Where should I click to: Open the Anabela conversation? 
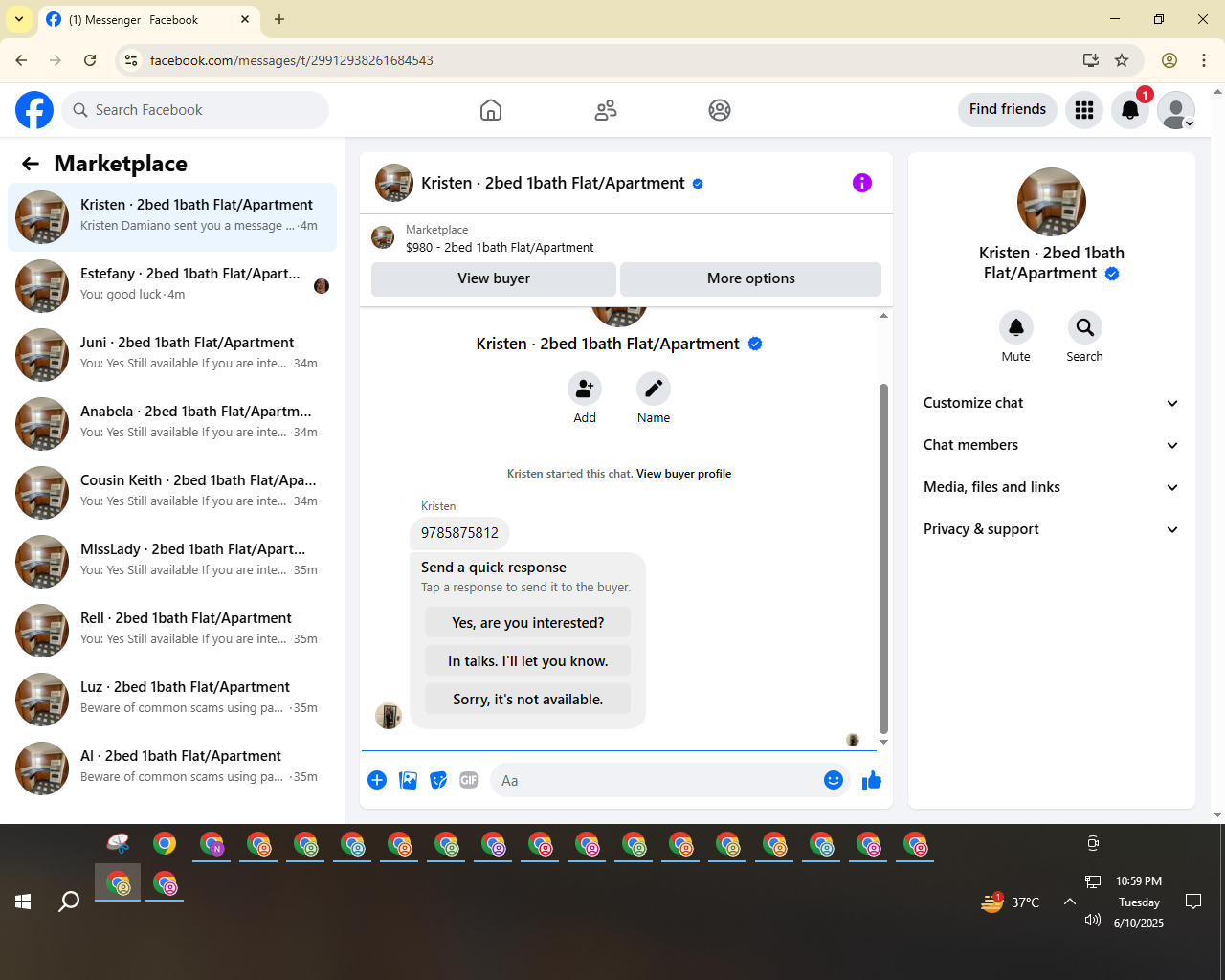172,424
